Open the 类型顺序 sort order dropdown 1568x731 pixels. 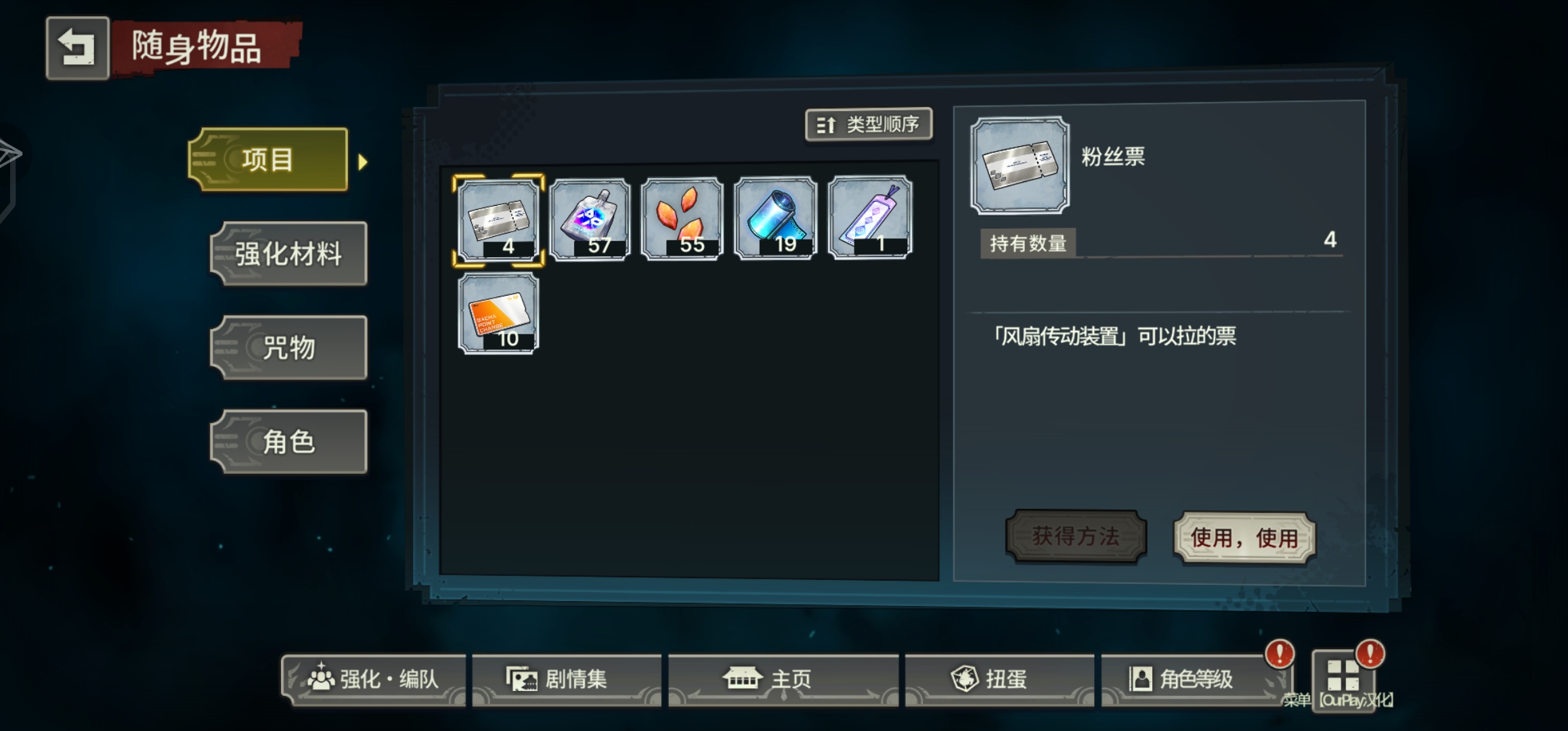tap(869, 125)
